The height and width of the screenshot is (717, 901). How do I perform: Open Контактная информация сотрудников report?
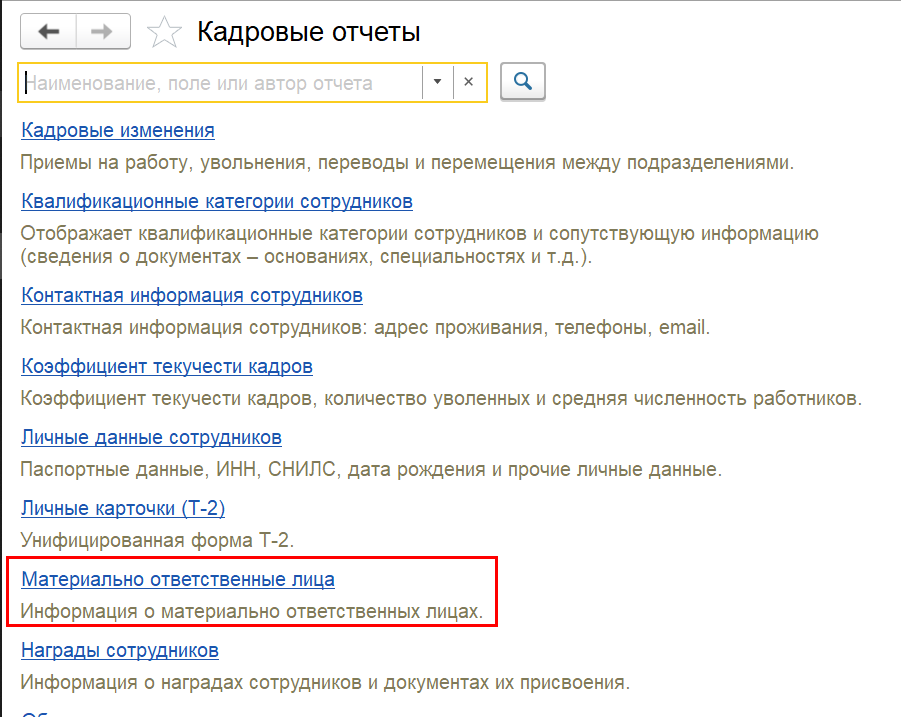click(x=192, y=295)
